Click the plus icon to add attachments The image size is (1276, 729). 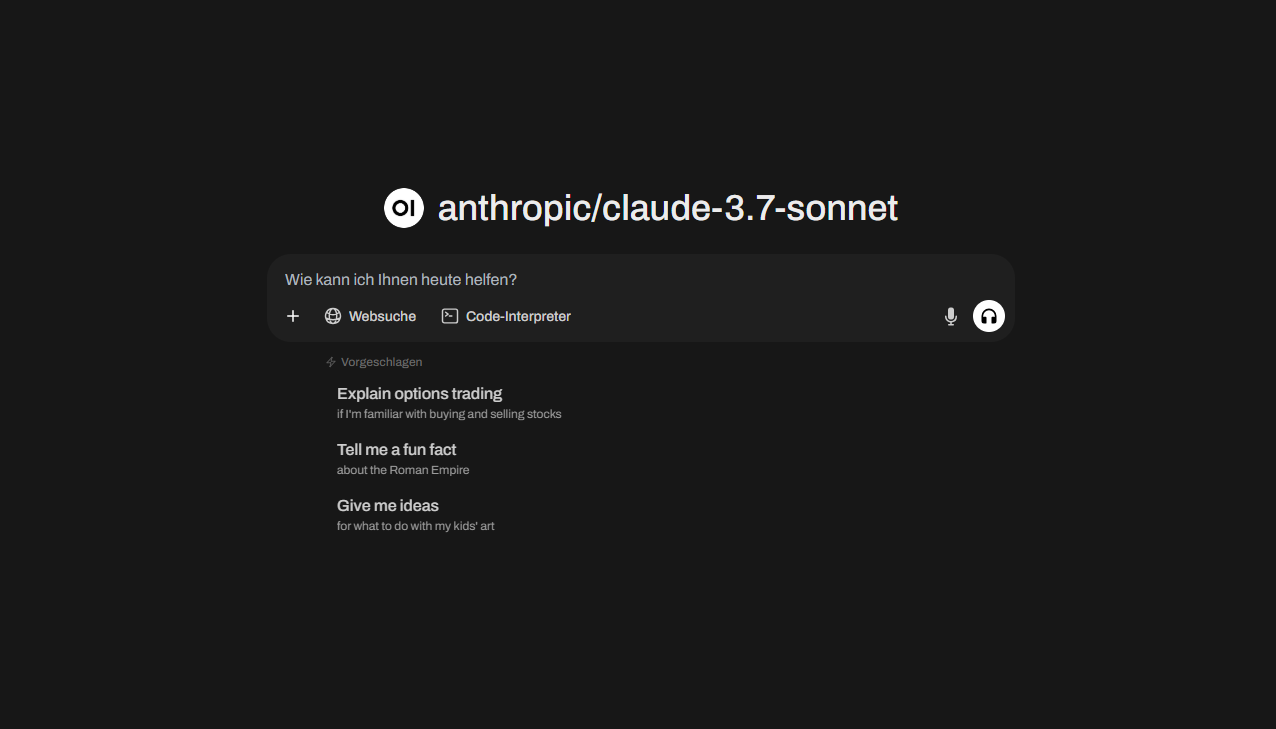coord(293,316)
